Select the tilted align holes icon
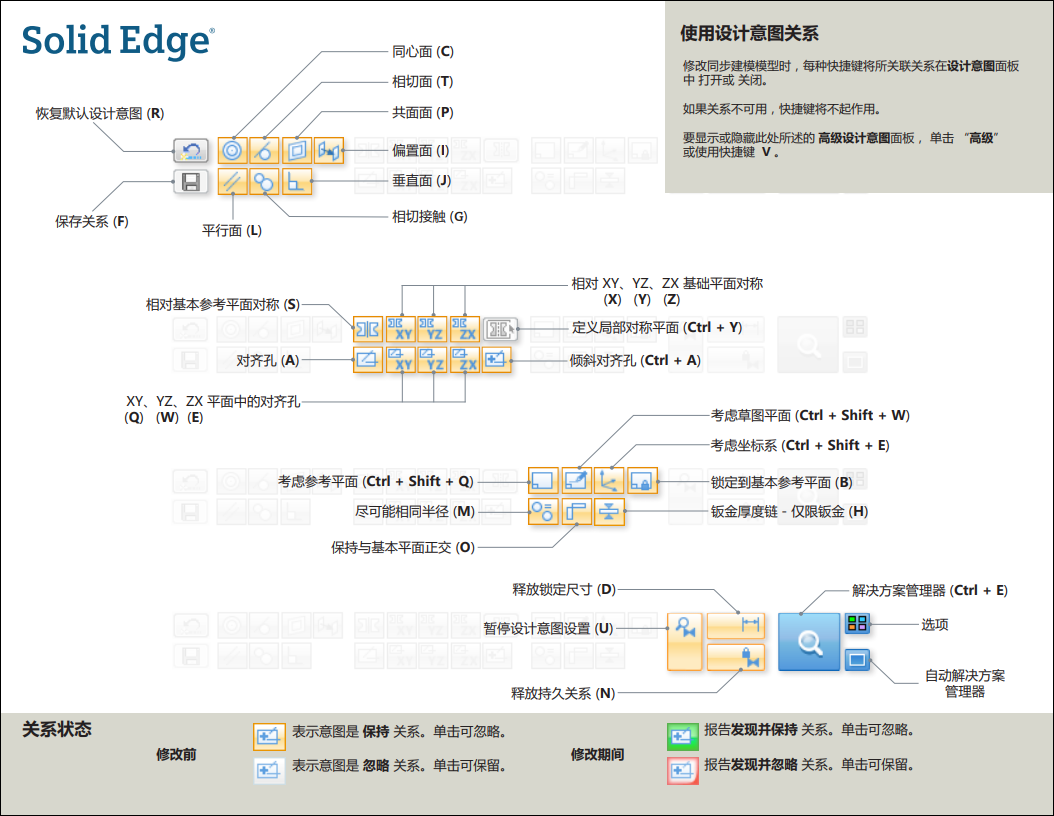This screenshot has height=816, width=1054. coord(497,360)
